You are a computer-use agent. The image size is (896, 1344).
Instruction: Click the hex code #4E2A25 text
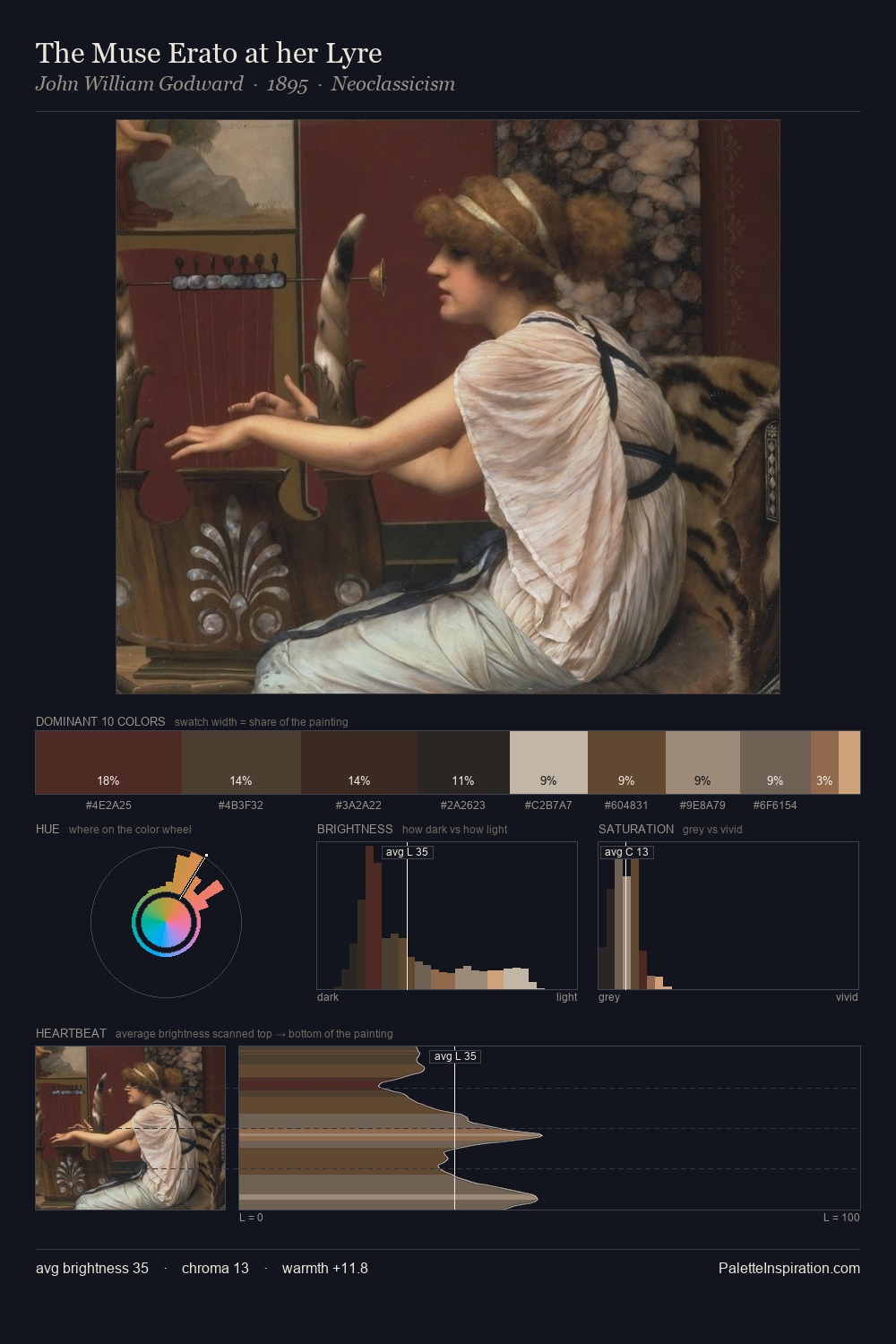[x=108, y=805]
